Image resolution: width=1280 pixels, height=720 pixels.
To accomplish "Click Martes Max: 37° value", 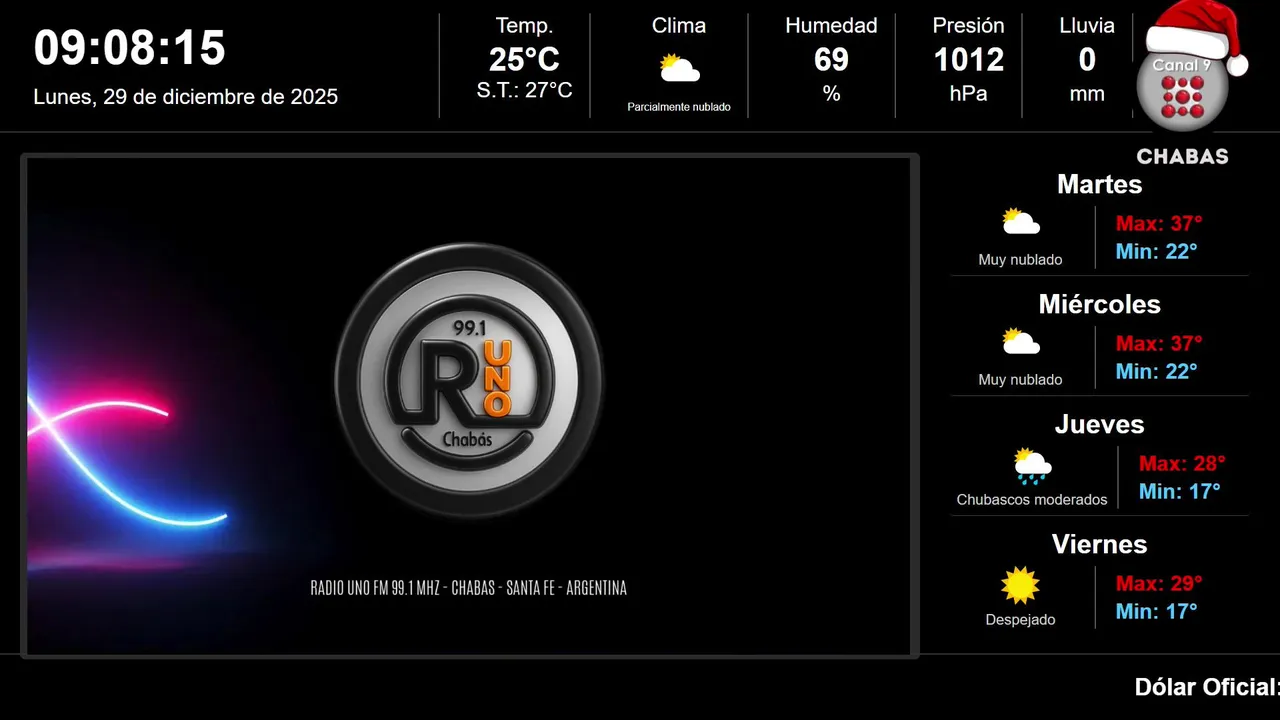I will pos(1159,223).
